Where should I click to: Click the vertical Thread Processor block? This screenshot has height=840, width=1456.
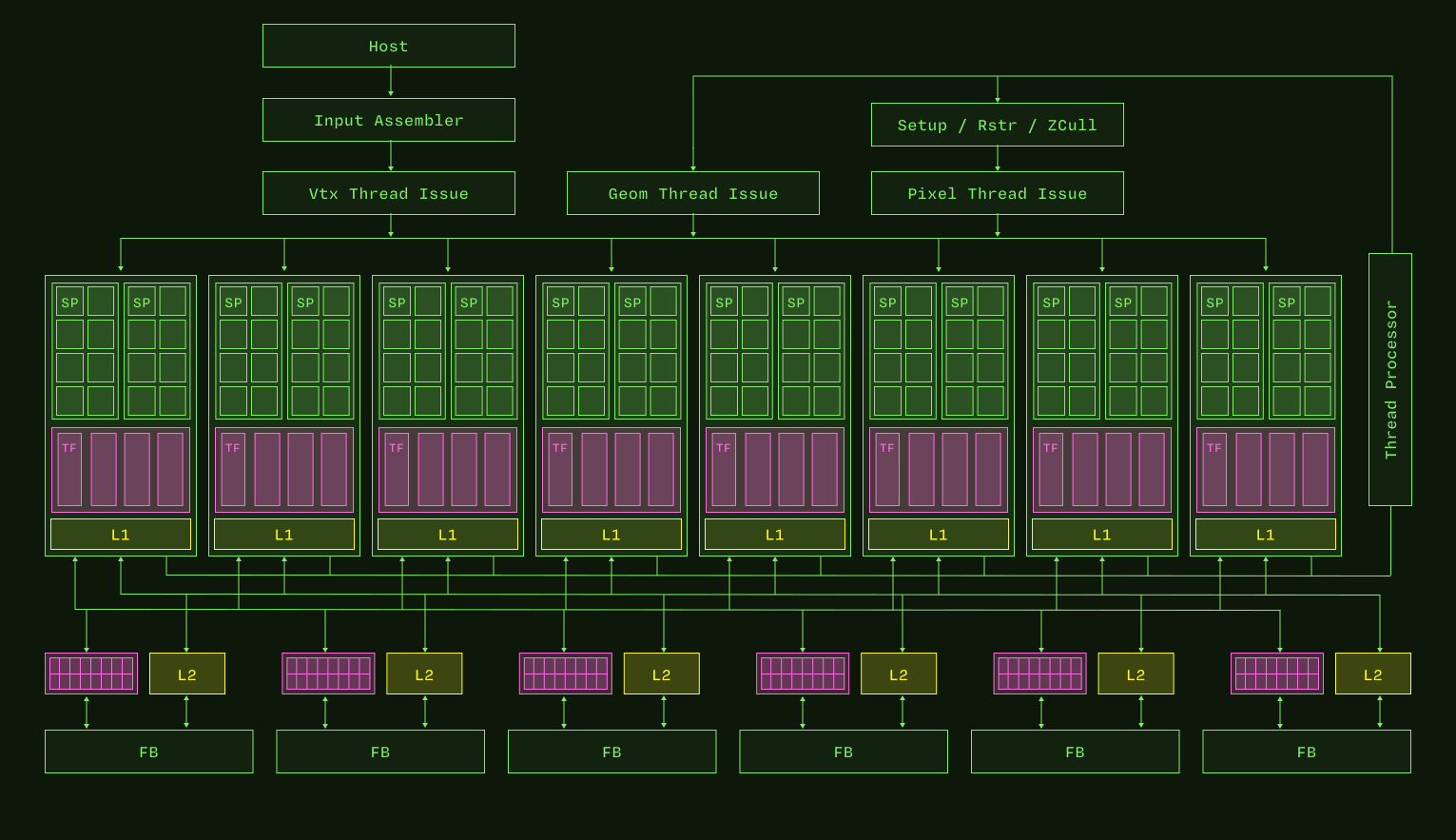pos(1389,380)
